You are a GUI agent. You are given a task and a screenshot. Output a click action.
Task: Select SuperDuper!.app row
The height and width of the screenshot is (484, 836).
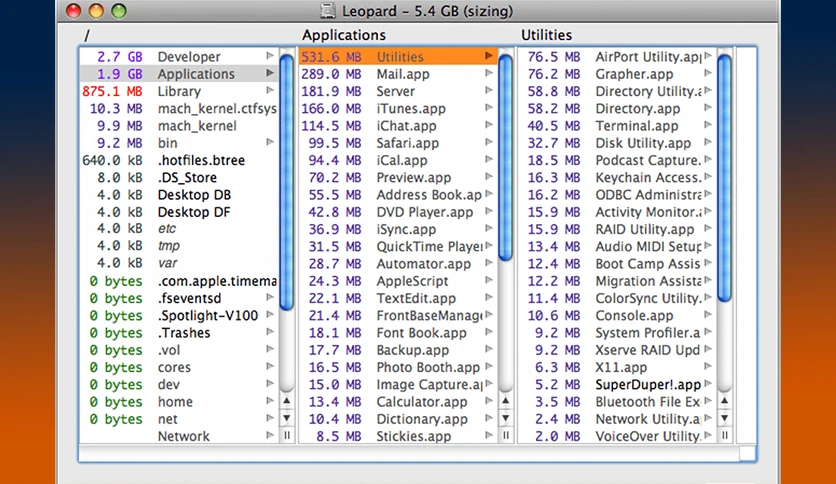tap(617, 384)
